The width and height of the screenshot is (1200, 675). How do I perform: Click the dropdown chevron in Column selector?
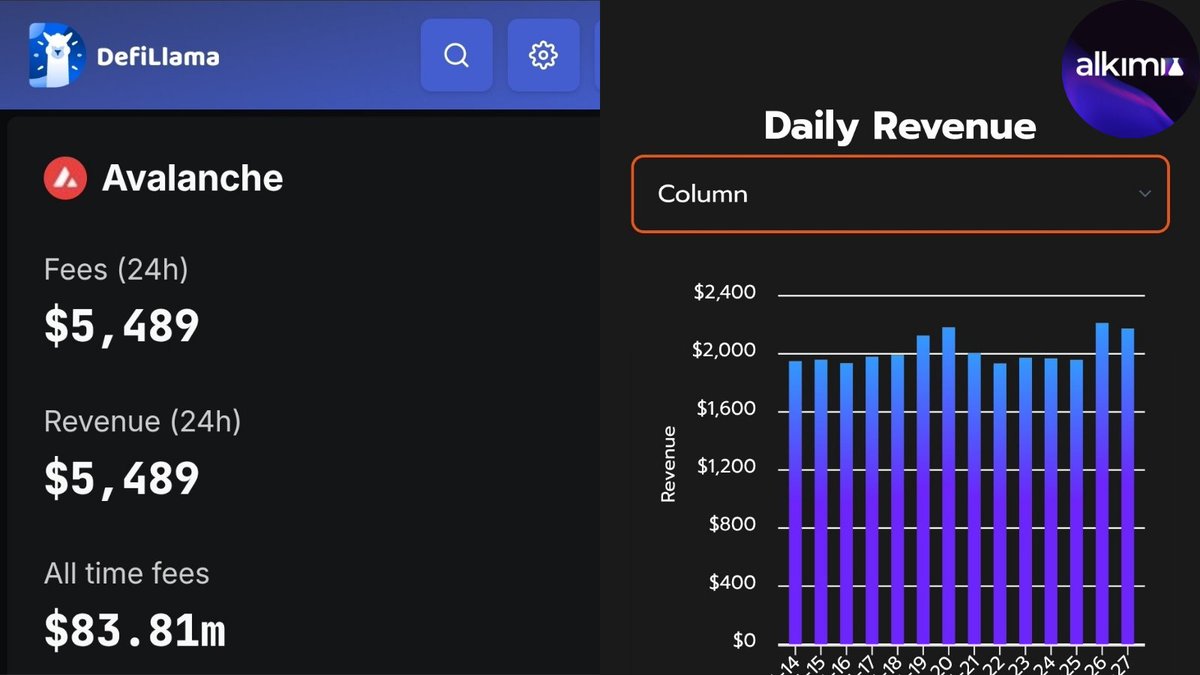1145,194
